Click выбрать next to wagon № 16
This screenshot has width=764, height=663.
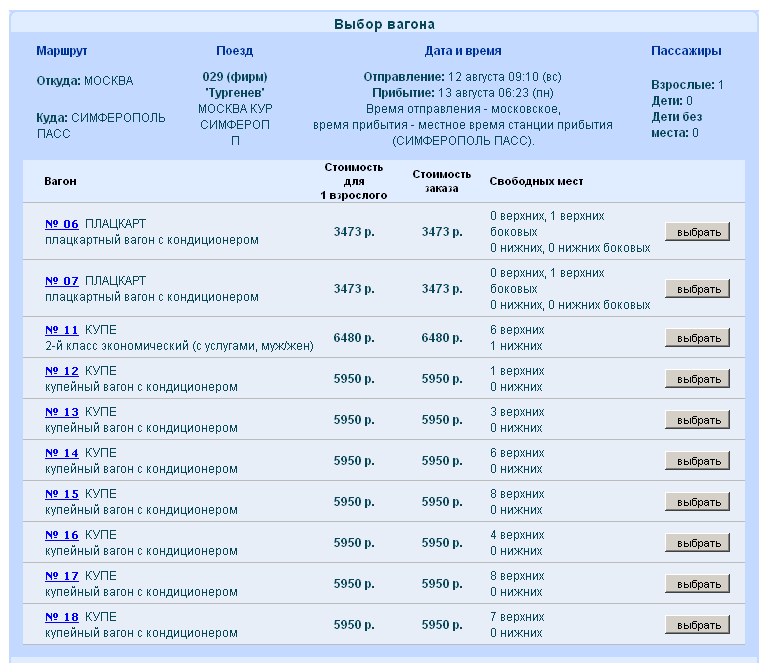(x=697, y=543)
